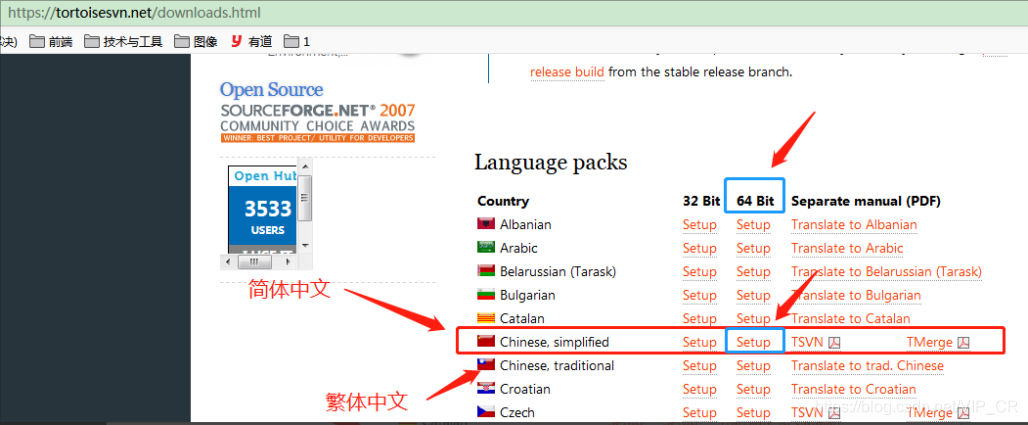
Task: Click the address bar URL
Action: tap(134, 12)
